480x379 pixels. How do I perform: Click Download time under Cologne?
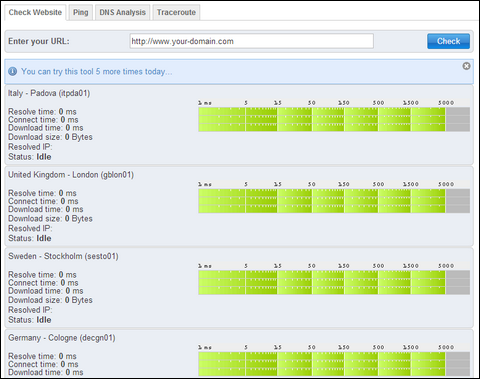[x=46, y=372]
